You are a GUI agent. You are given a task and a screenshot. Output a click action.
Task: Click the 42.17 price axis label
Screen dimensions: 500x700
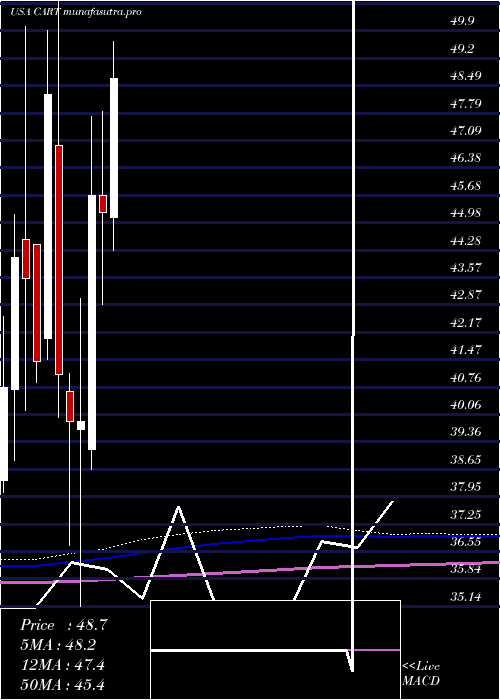coord(466,322)
